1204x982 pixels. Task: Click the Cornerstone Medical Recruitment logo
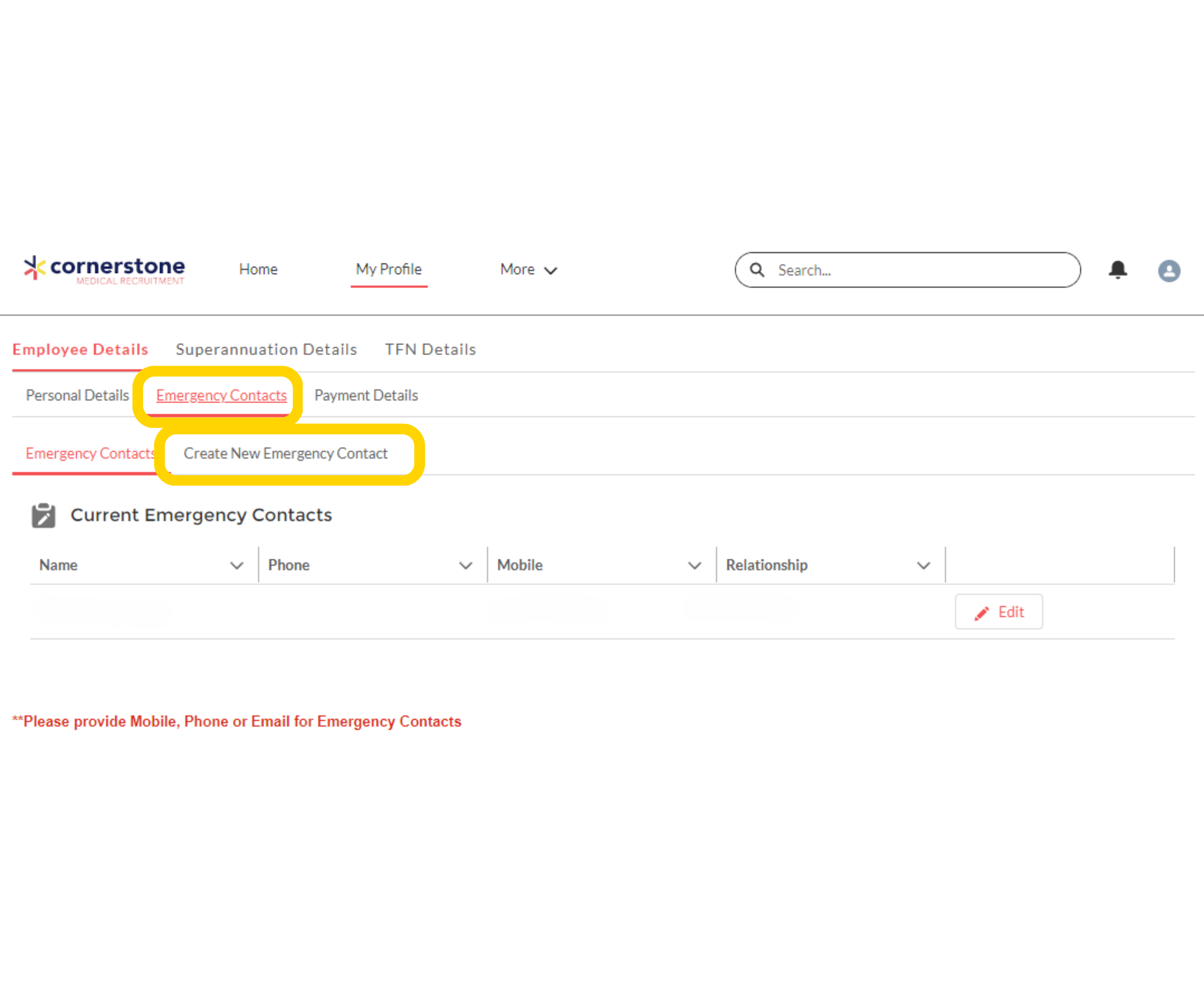click(104, 269)
